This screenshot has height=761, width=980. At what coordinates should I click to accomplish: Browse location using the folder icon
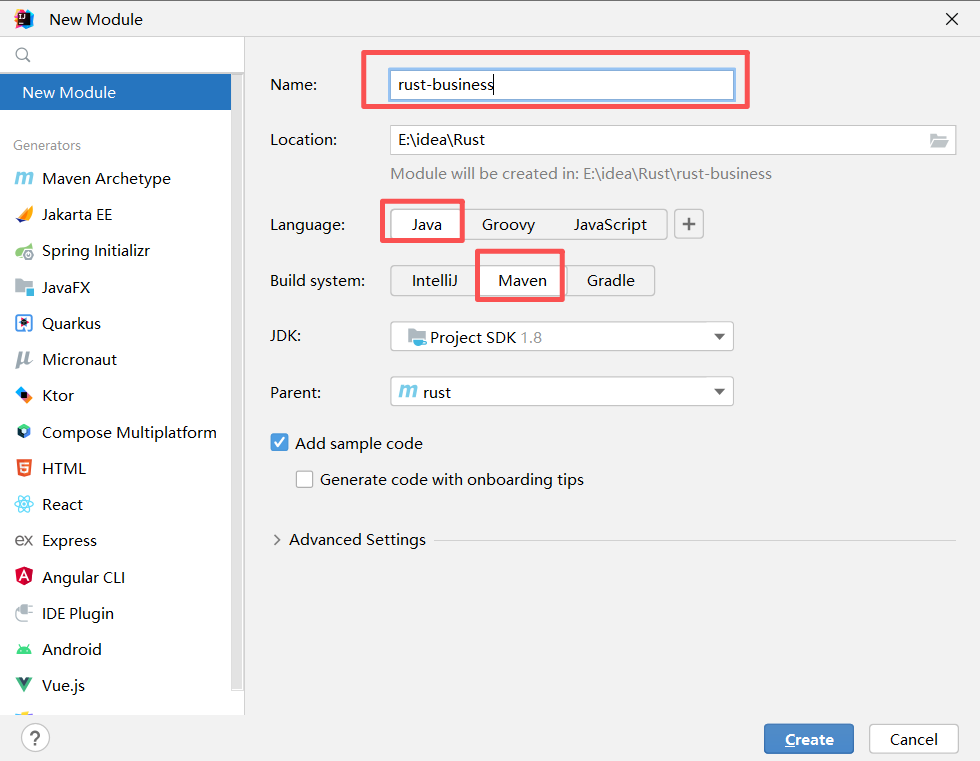tap(938, 141)
